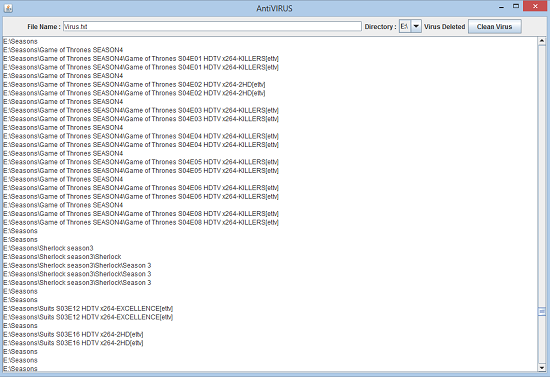Screen dimensions: 550x377
Task: Select row E:\Seasons\Sherlock season3
Action: click(48, 248)
